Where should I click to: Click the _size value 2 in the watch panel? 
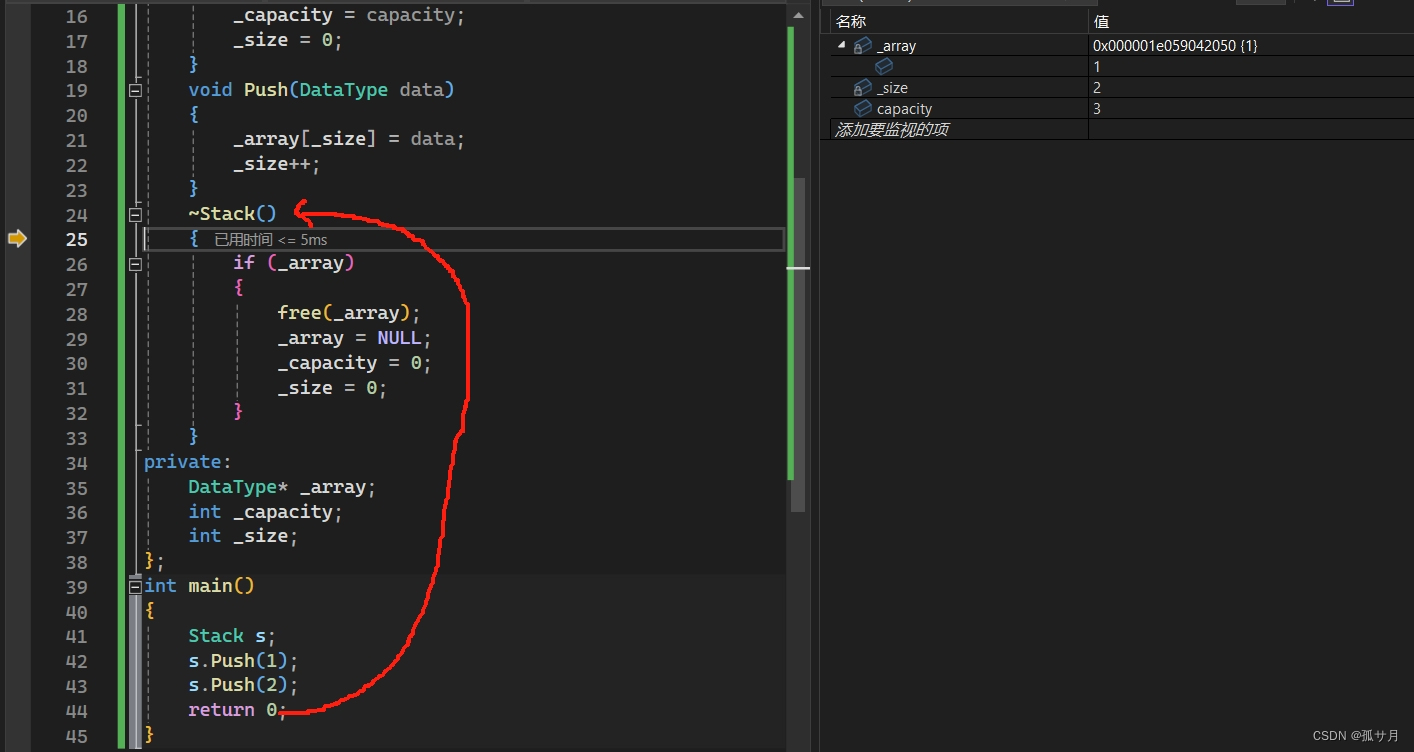(x=1097, y=88)
